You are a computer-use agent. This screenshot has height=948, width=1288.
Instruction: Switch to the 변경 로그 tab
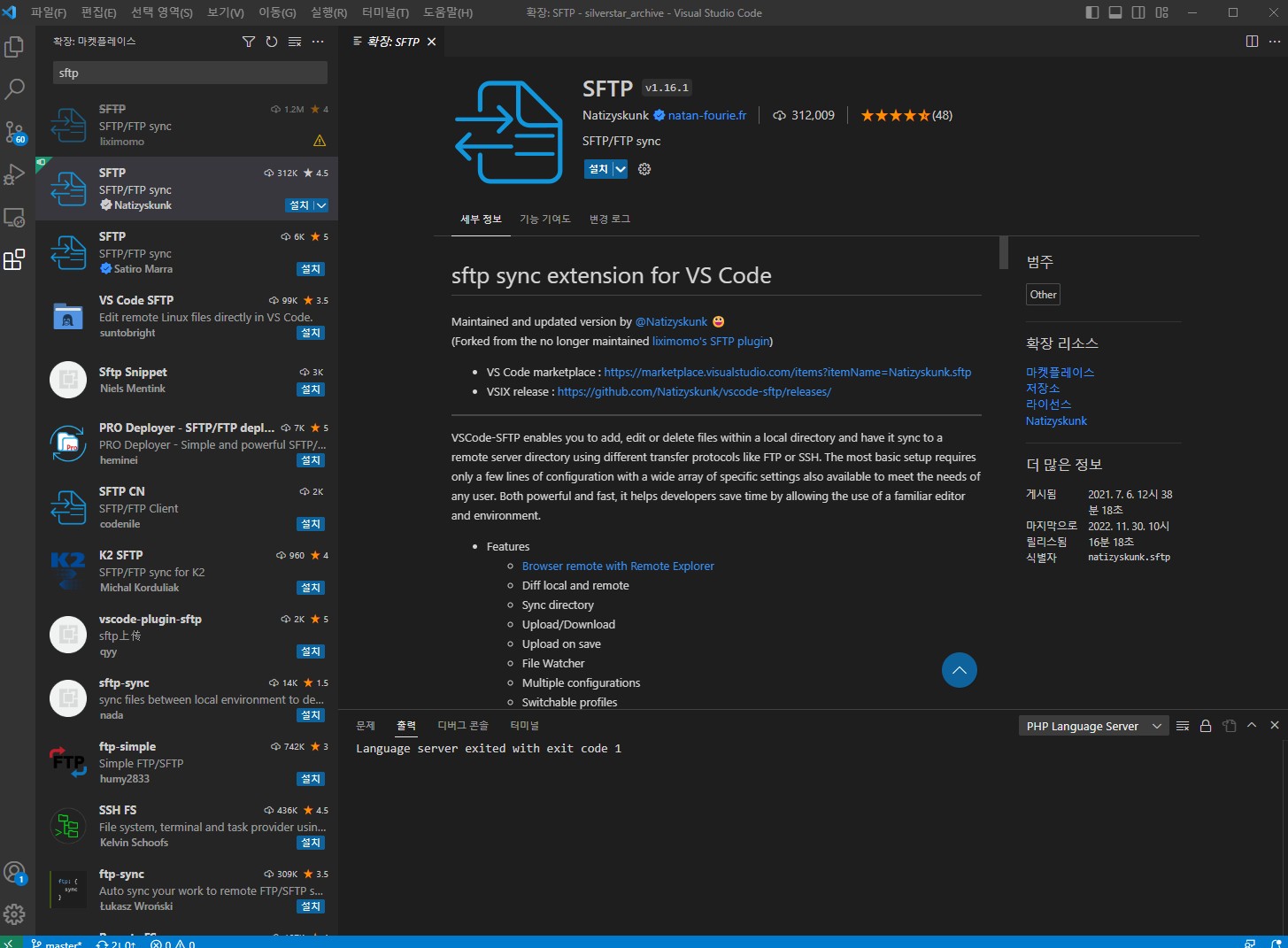610,219
